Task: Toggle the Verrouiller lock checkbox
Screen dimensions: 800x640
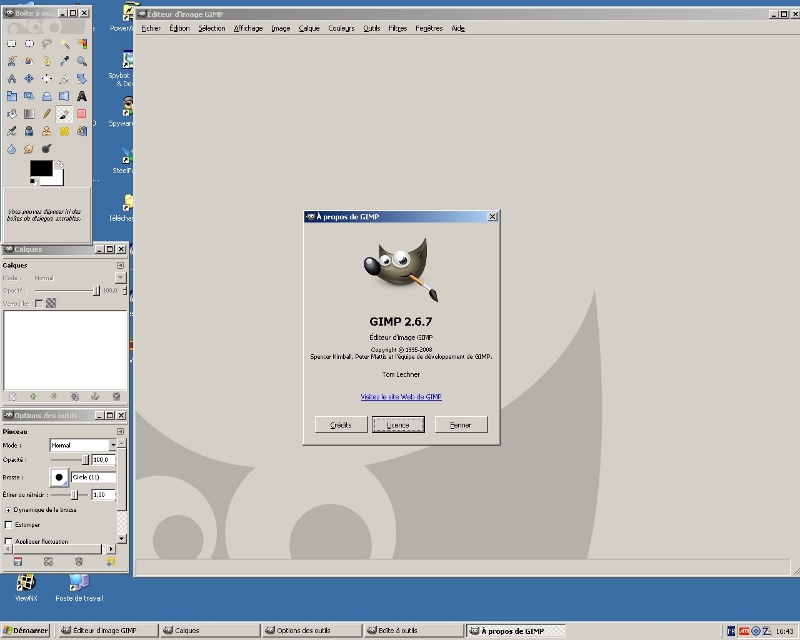Action: click(x=39, y=303)
